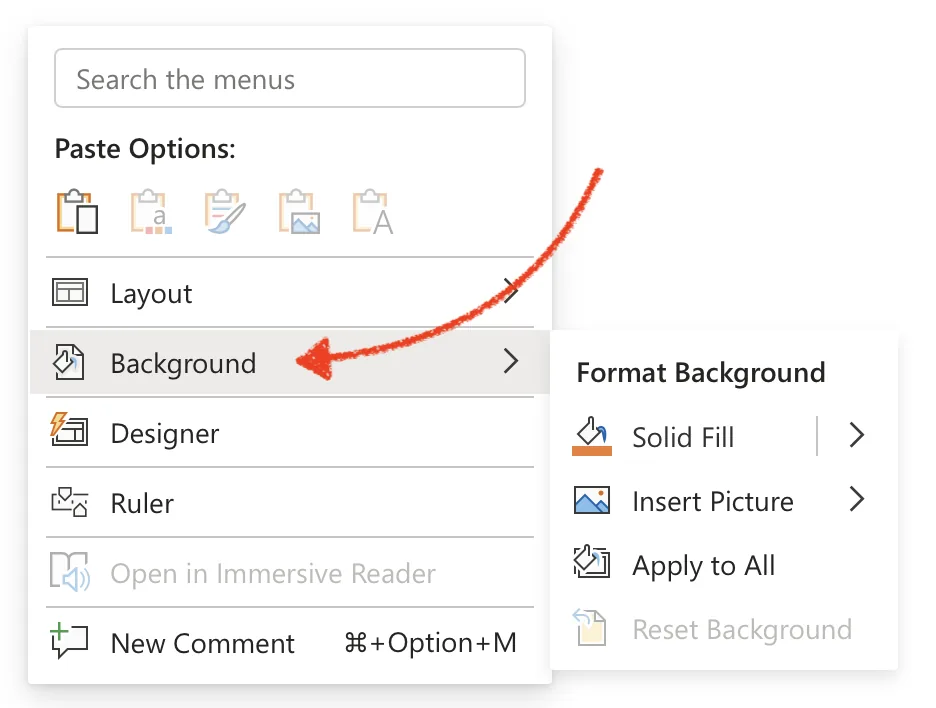Toggle the Ruler menu entry
Image resolution: width=936 pixels, height=708 pixels.
point(290,503)
